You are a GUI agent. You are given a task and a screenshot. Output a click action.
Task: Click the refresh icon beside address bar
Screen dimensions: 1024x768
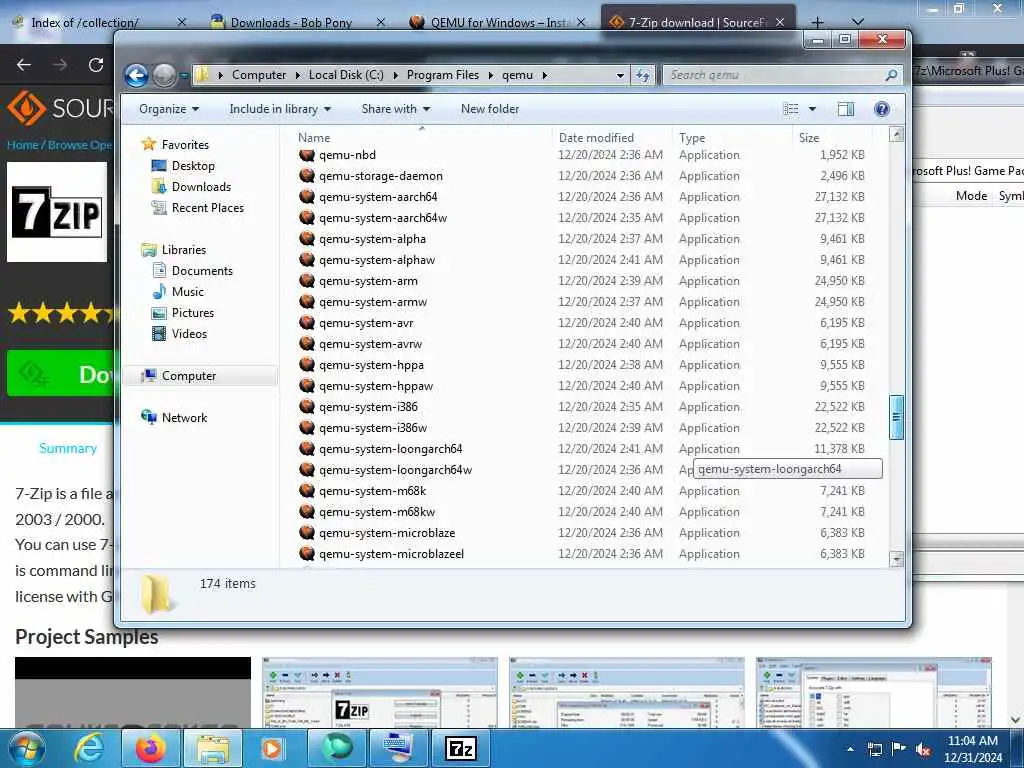(643, 76)
